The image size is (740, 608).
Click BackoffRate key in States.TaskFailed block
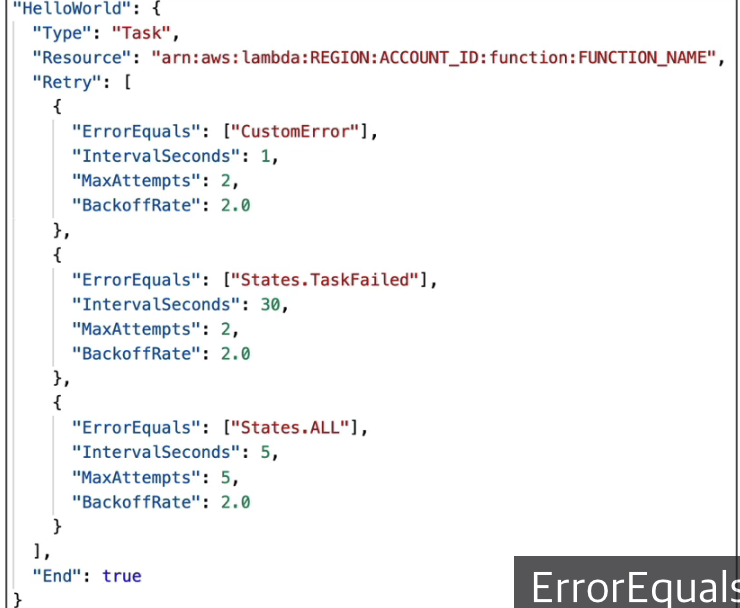pyautogui.click(x=132, y=354)
